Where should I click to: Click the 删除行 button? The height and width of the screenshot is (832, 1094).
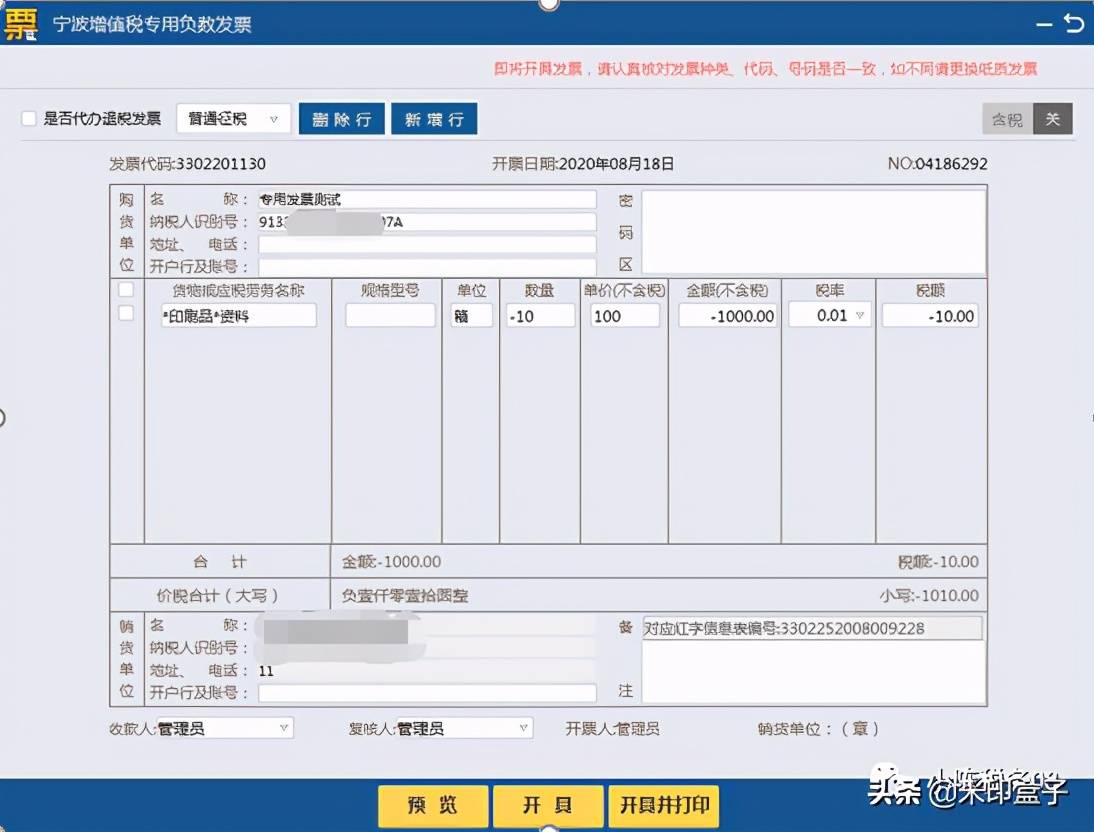click(341, 119)
